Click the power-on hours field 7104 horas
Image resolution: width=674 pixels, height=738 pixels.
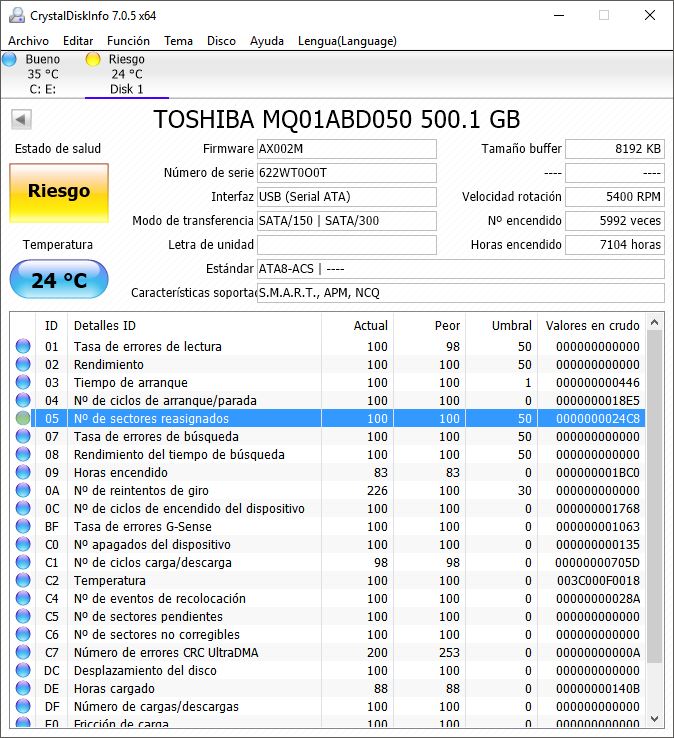615,245
